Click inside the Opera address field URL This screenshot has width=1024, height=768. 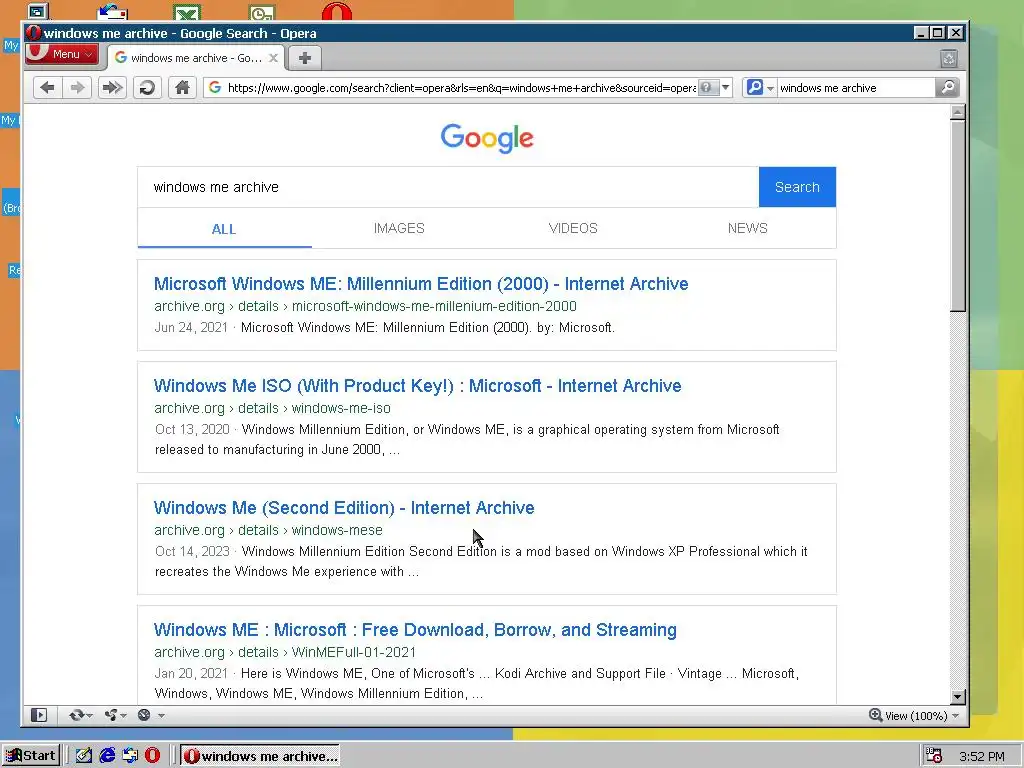click(460, 88)
